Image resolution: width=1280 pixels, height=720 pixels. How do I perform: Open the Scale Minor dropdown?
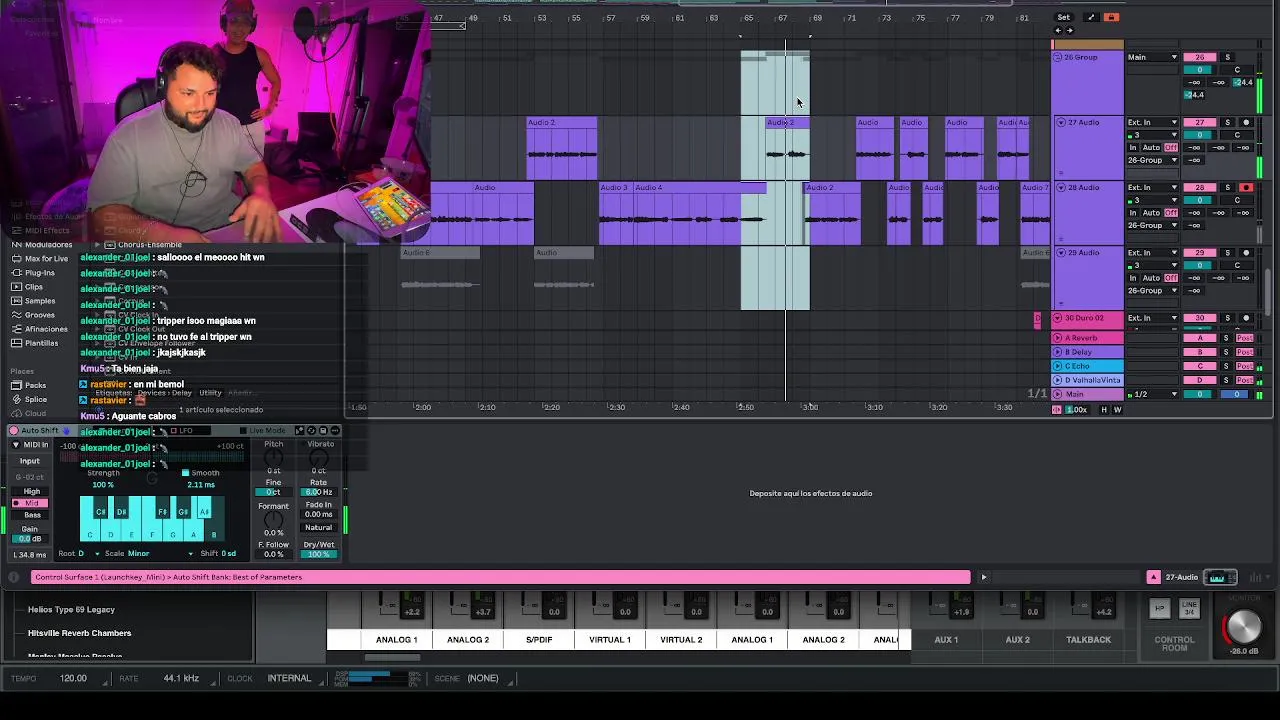pyautogui.click(x=160, y=553)
